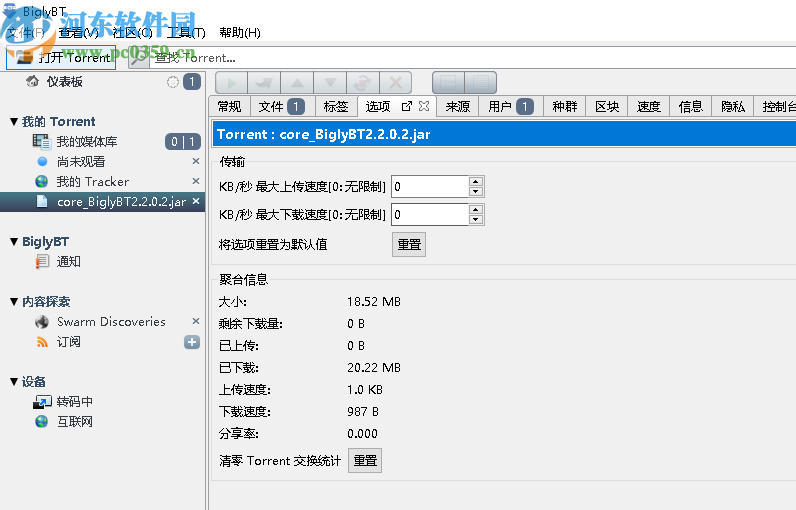Increase max upload speed with up arrow

pos(476,182)
